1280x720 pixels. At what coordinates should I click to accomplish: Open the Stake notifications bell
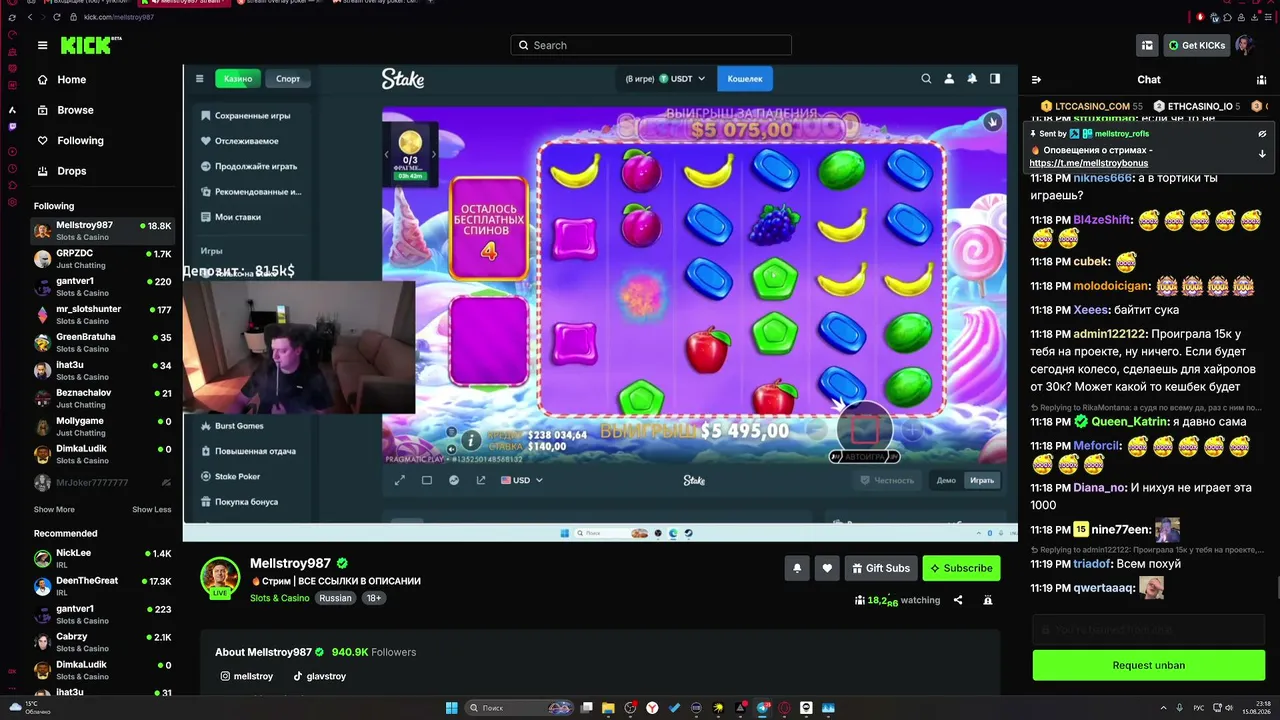click(x=972, y=78)
